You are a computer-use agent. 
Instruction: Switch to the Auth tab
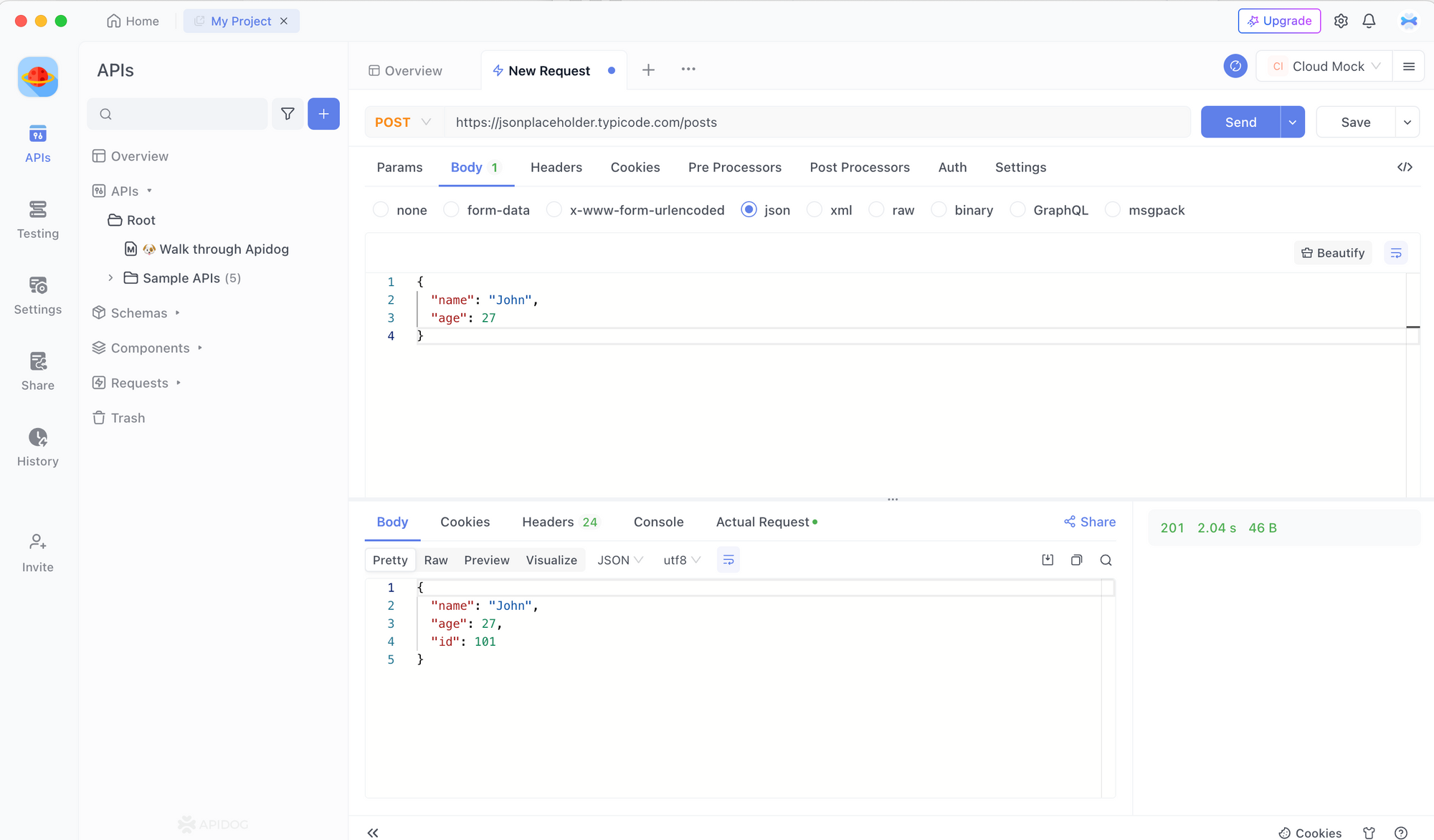tap(952, 167)
